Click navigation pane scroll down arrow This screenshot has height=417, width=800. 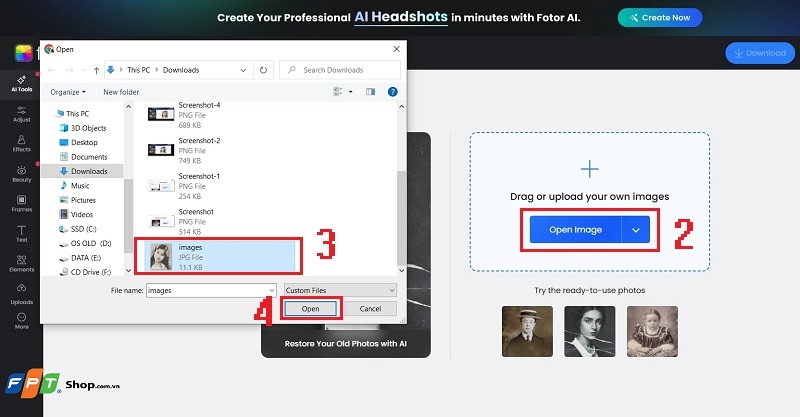pyautogui.click(x=128, y=271)
